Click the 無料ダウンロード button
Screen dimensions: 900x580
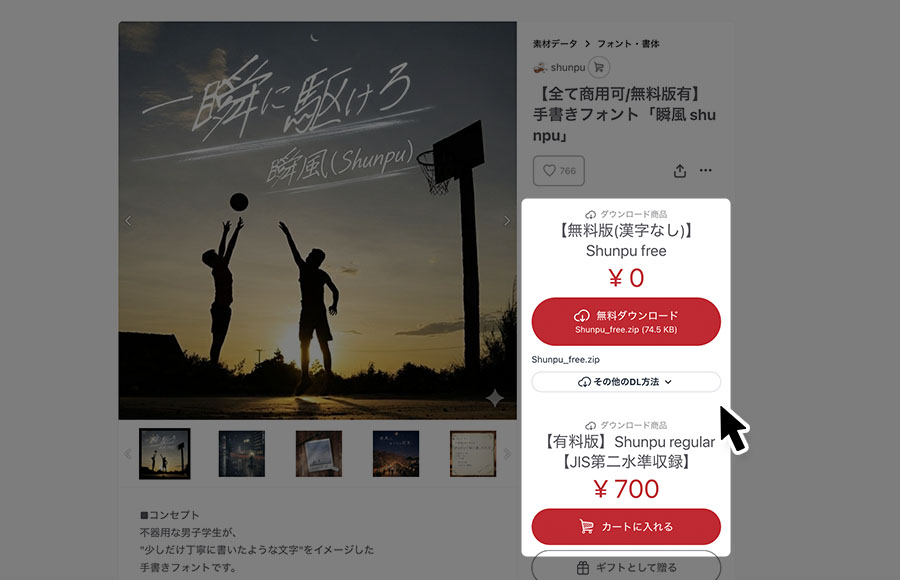626,322
